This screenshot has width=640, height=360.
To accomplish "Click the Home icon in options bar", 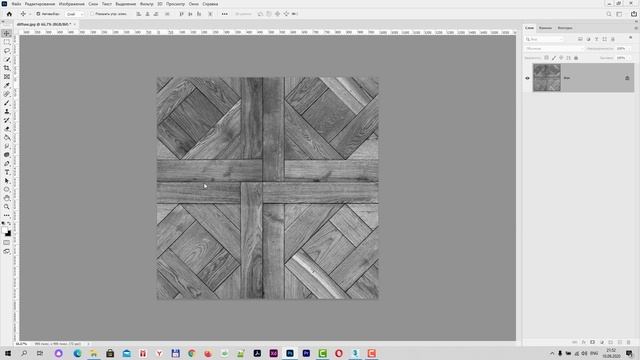I will [x=9, y=14].
